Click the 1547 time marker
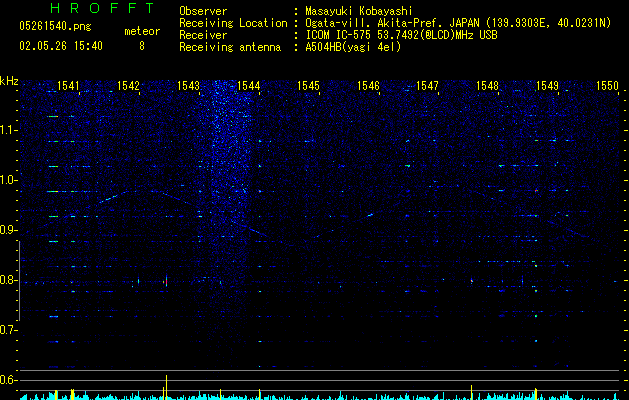The width and height of the screenshot is (629, 400). [x=428, y=85]
